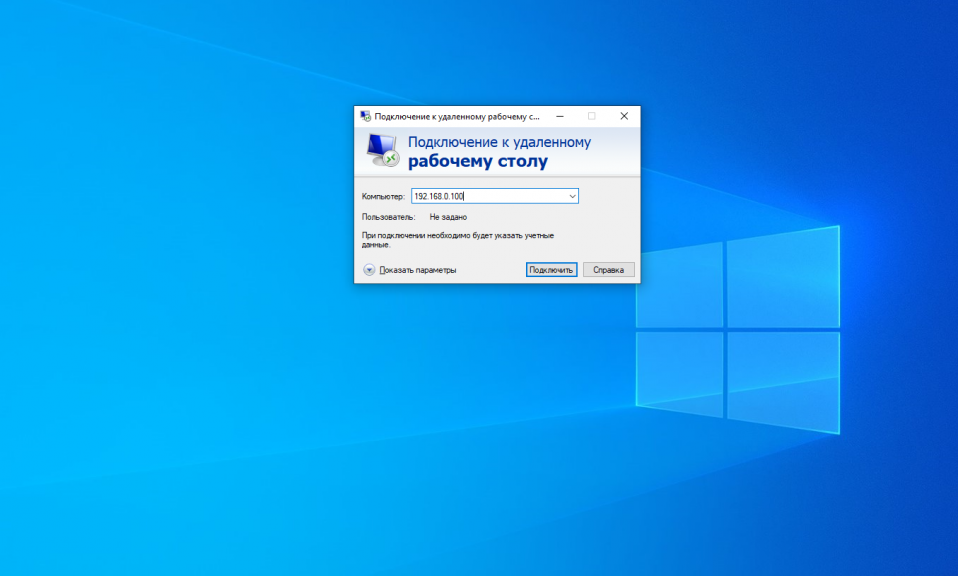The image size is (958, 576).
Task: Click the Не задано user value
Action: pyautogui.click(x=448, y=217)
